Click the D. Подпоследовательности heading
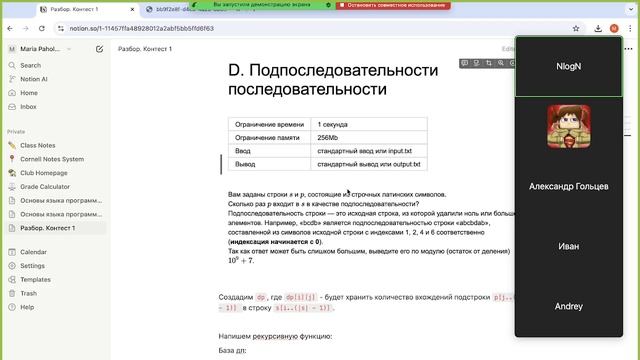Screen dimensions: 640x360 333,80
